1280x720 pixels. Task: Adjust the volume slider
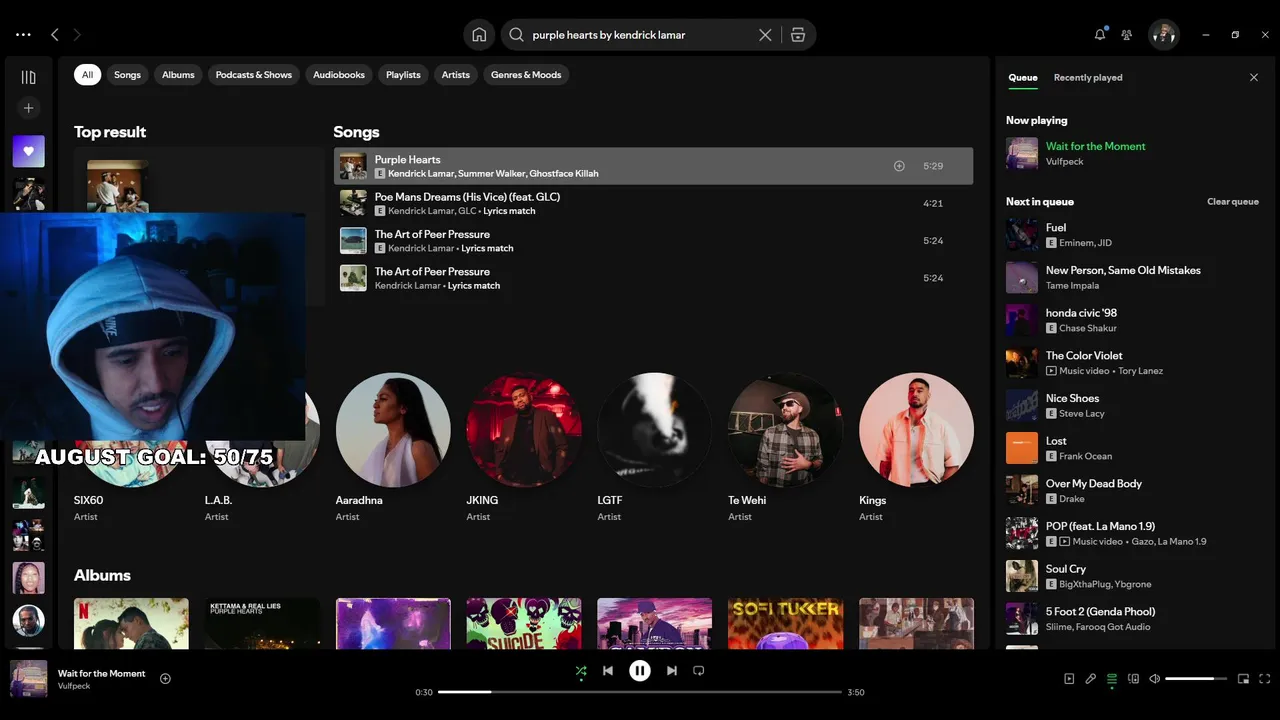[x=1196, y=679]
